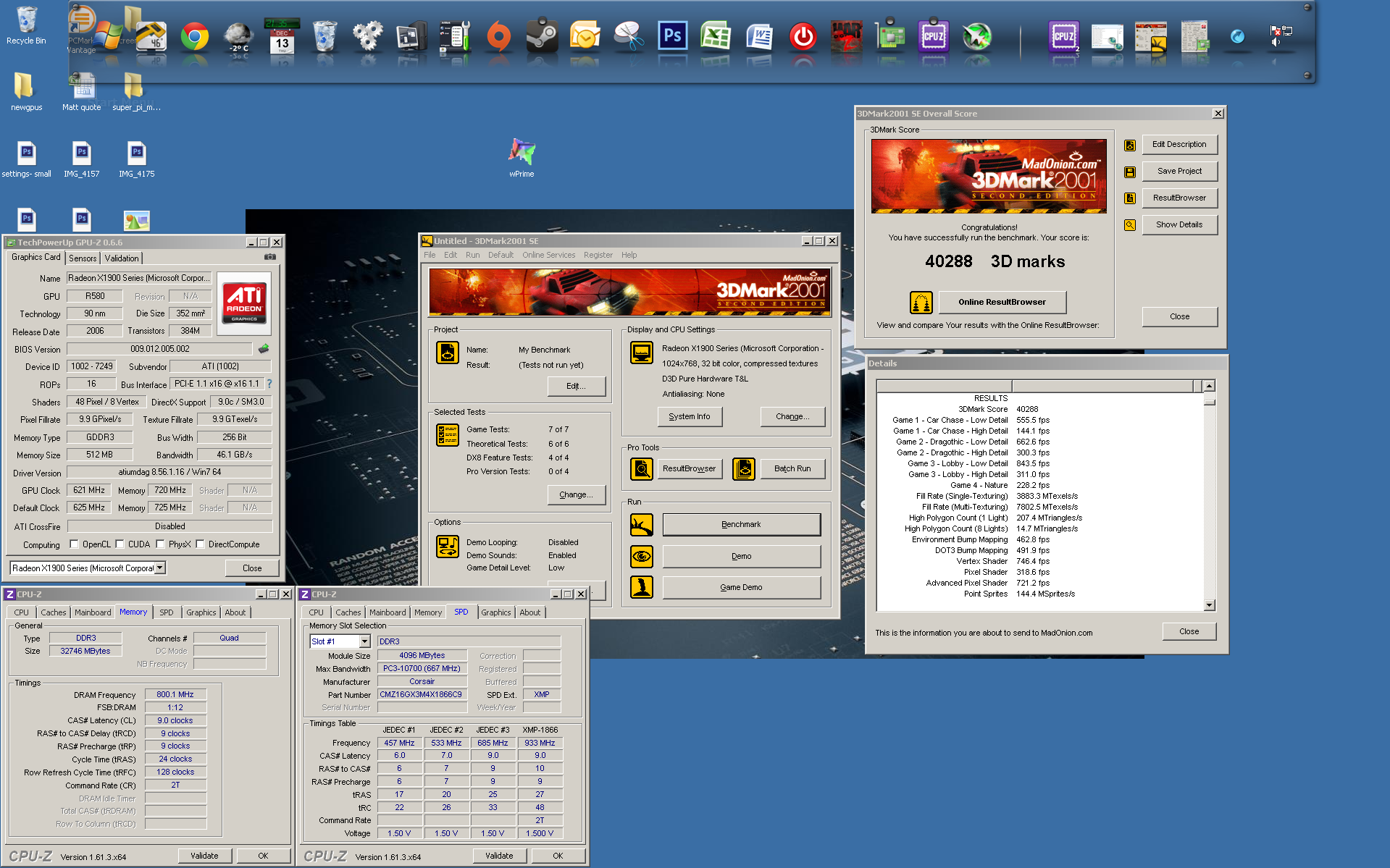Click the ResultBrowser magnifier icon in Pro Tools

pyautogui.click(x=642, y=469)
